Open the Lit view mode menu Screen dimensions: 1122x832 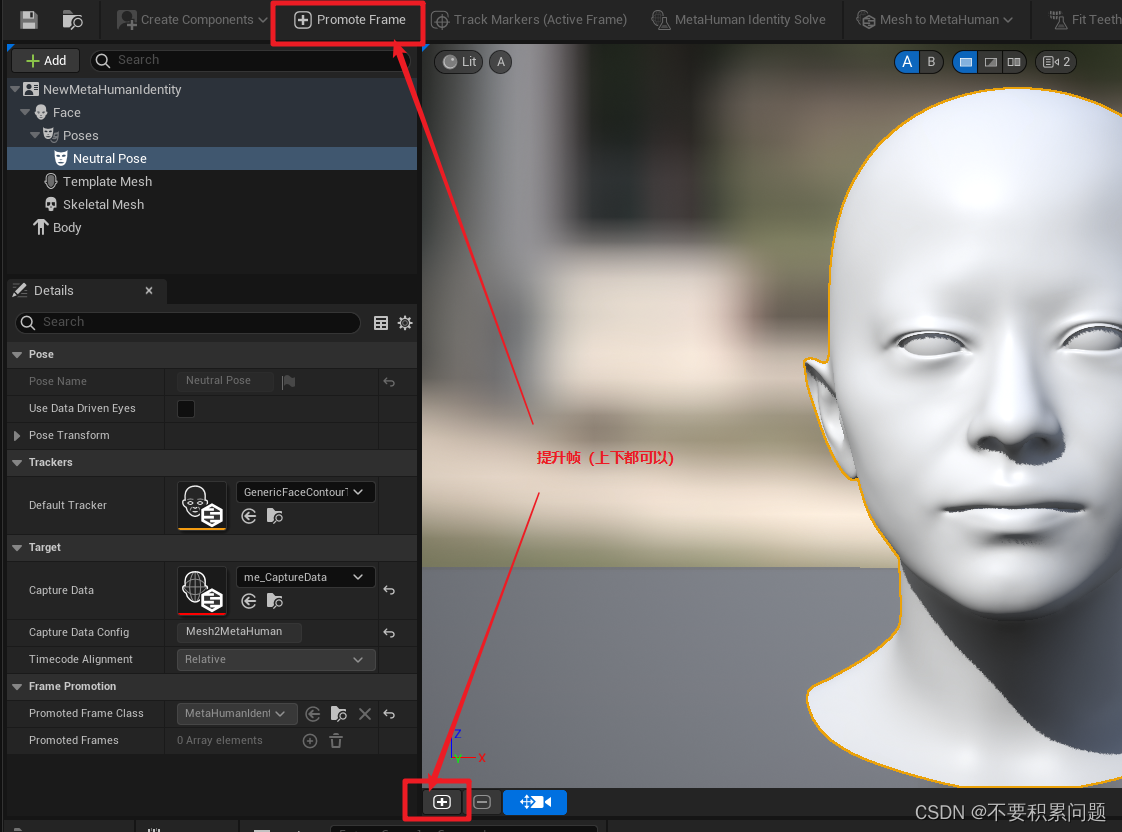pyautogui.click(x=459, y=62)
